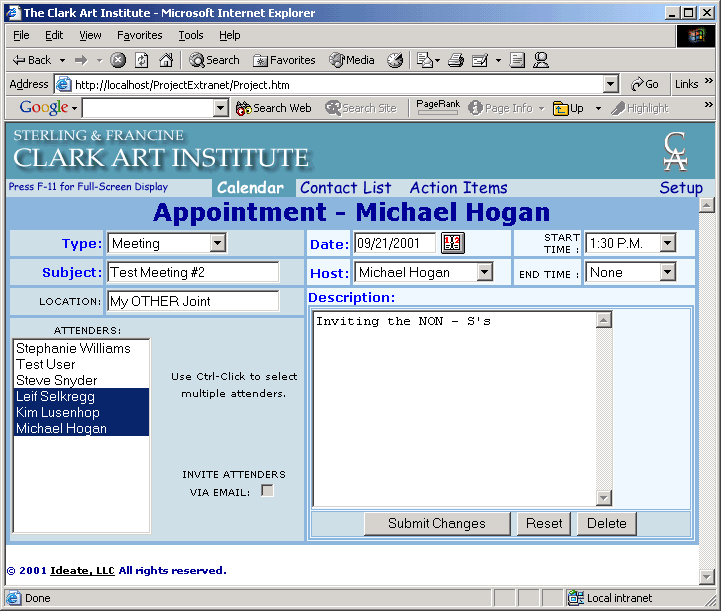
Task: Select Kim Lusenhop in attenders list
Action: pyautogui.click(x=81, y=412)
